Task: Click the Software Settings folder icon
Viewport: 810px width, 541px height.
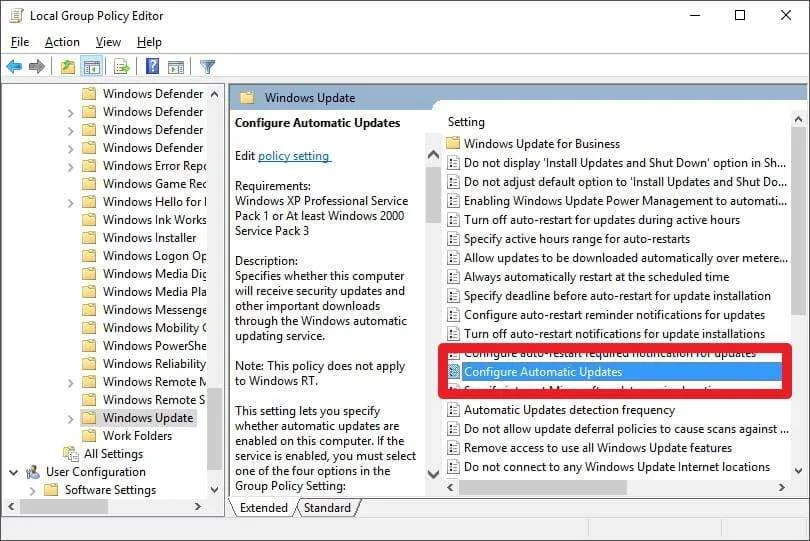Action: (x=51, y=490)
